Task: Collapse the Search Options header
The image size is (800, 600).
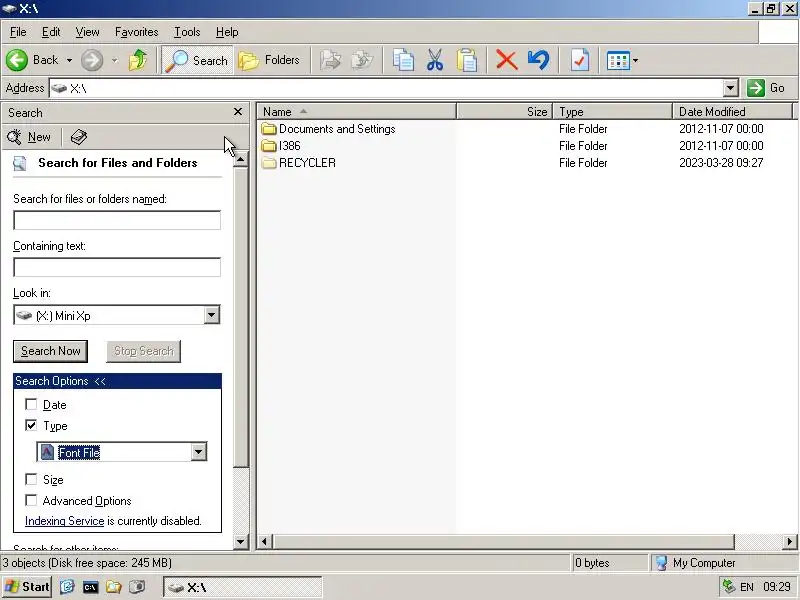Action: pos(117,381)
